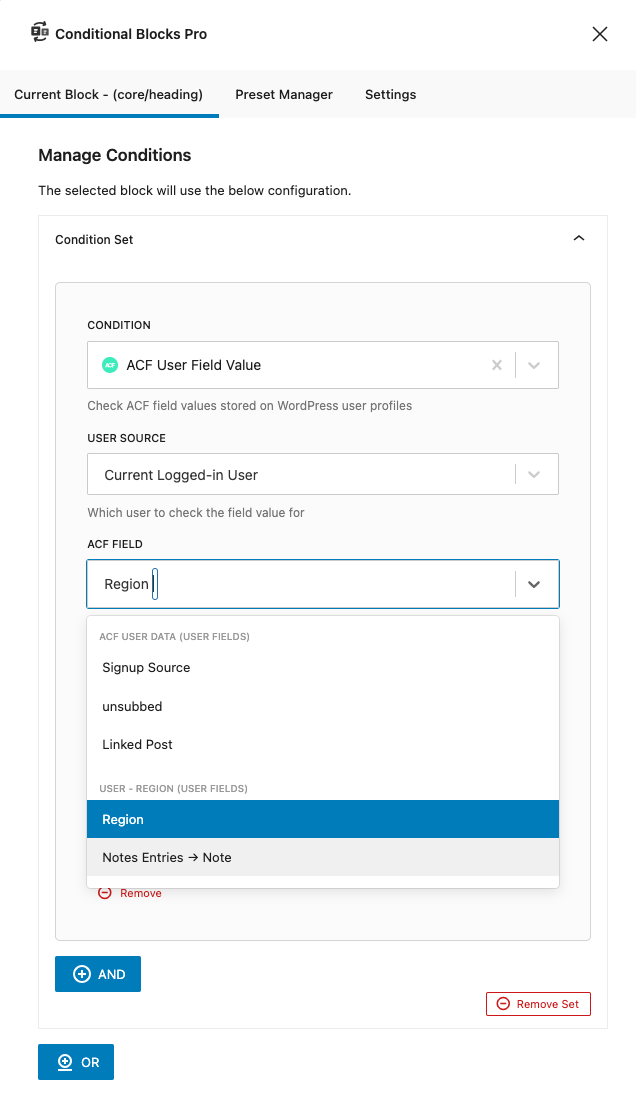Collapse the Condition Set panel
636x1102 pixels.
(578, 238)
